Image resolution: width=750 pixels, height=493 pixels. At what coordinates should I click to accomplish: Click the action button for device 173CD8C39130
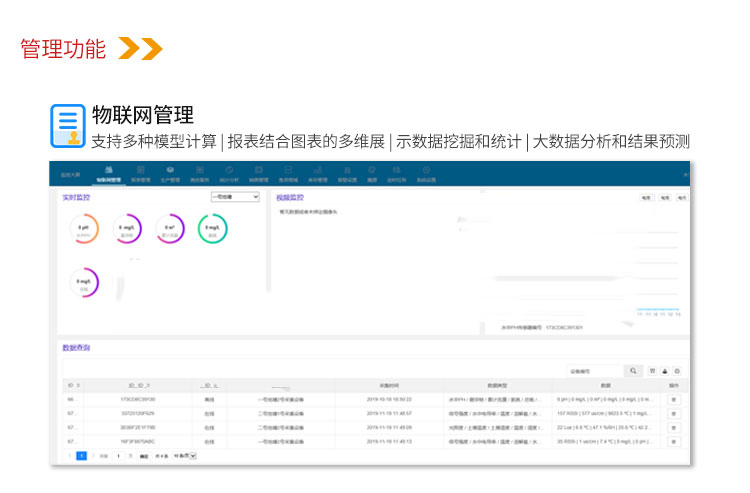674,399
